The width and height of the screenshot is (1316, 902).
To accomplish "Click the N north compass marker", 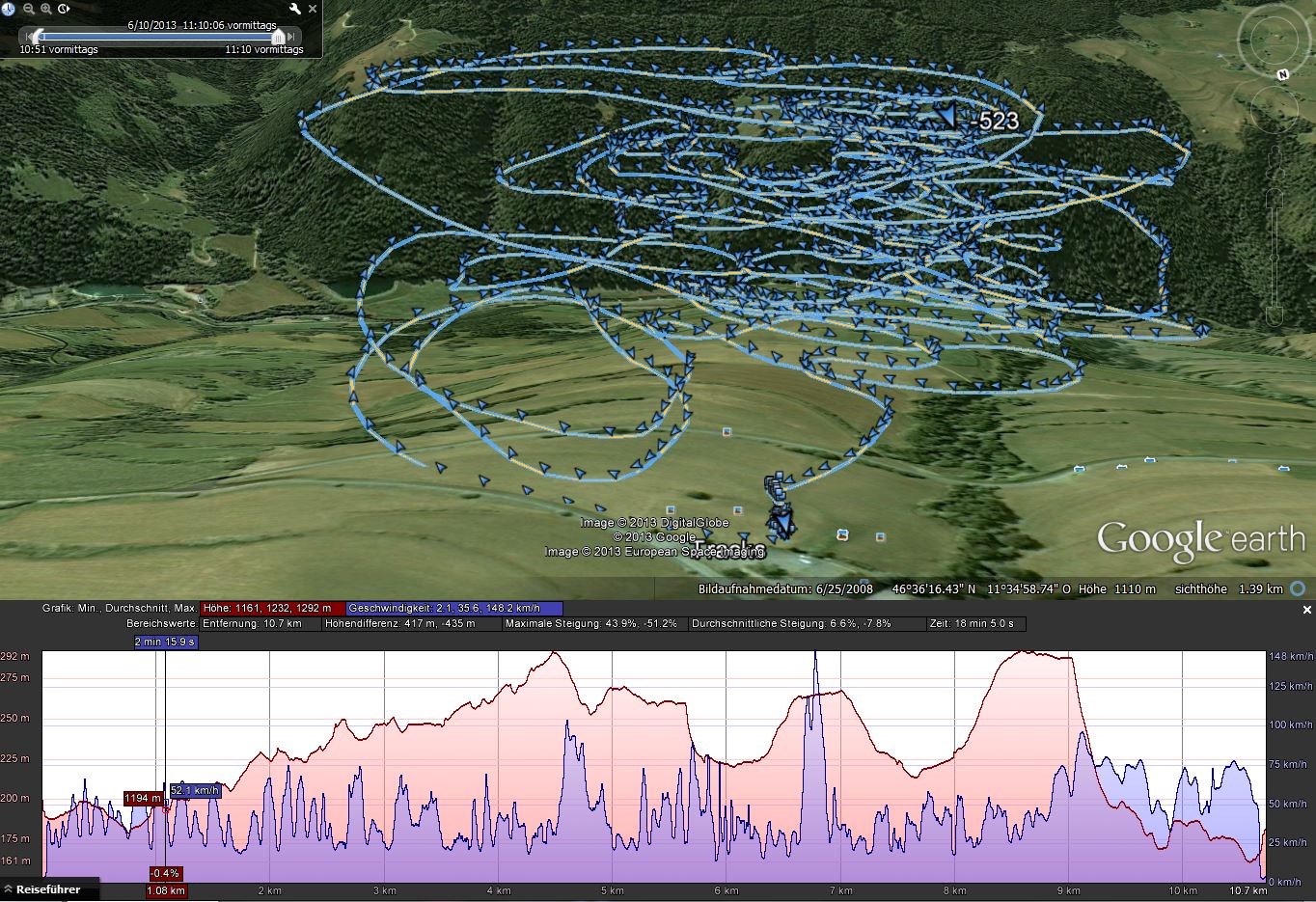I will [x=1282, y=74].
